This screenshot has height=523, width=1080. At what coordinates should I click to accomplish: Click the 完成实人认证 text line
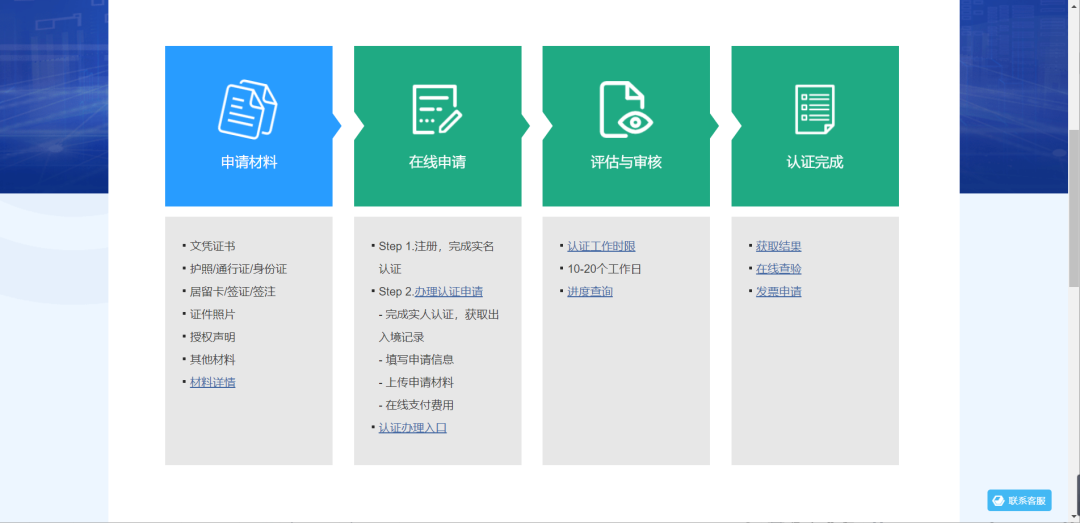tap(439, 314)
